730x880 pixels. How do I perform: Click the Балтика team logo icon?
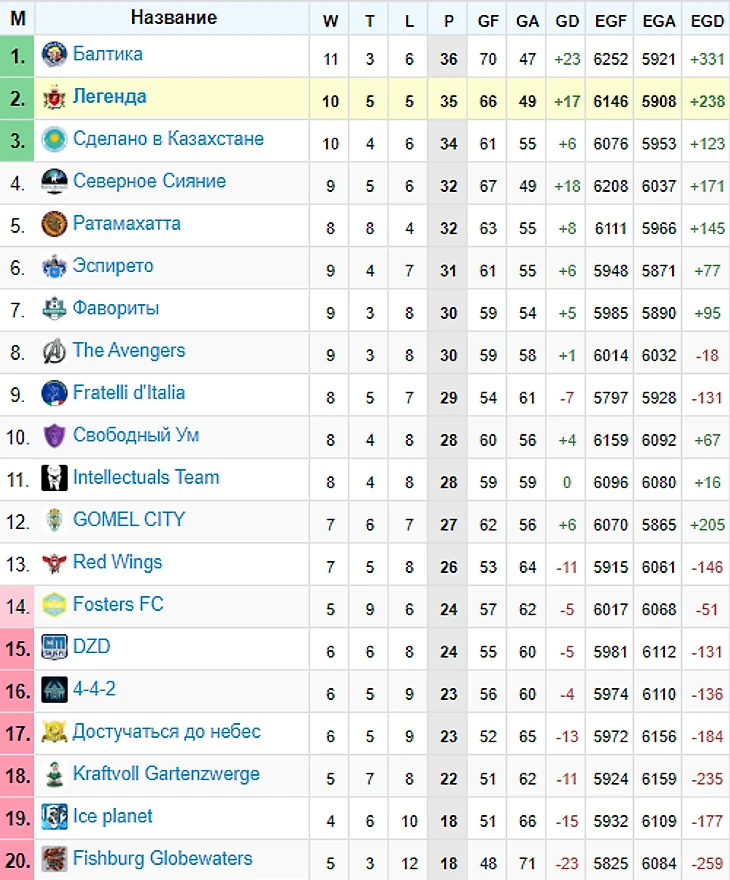point(54,55)
